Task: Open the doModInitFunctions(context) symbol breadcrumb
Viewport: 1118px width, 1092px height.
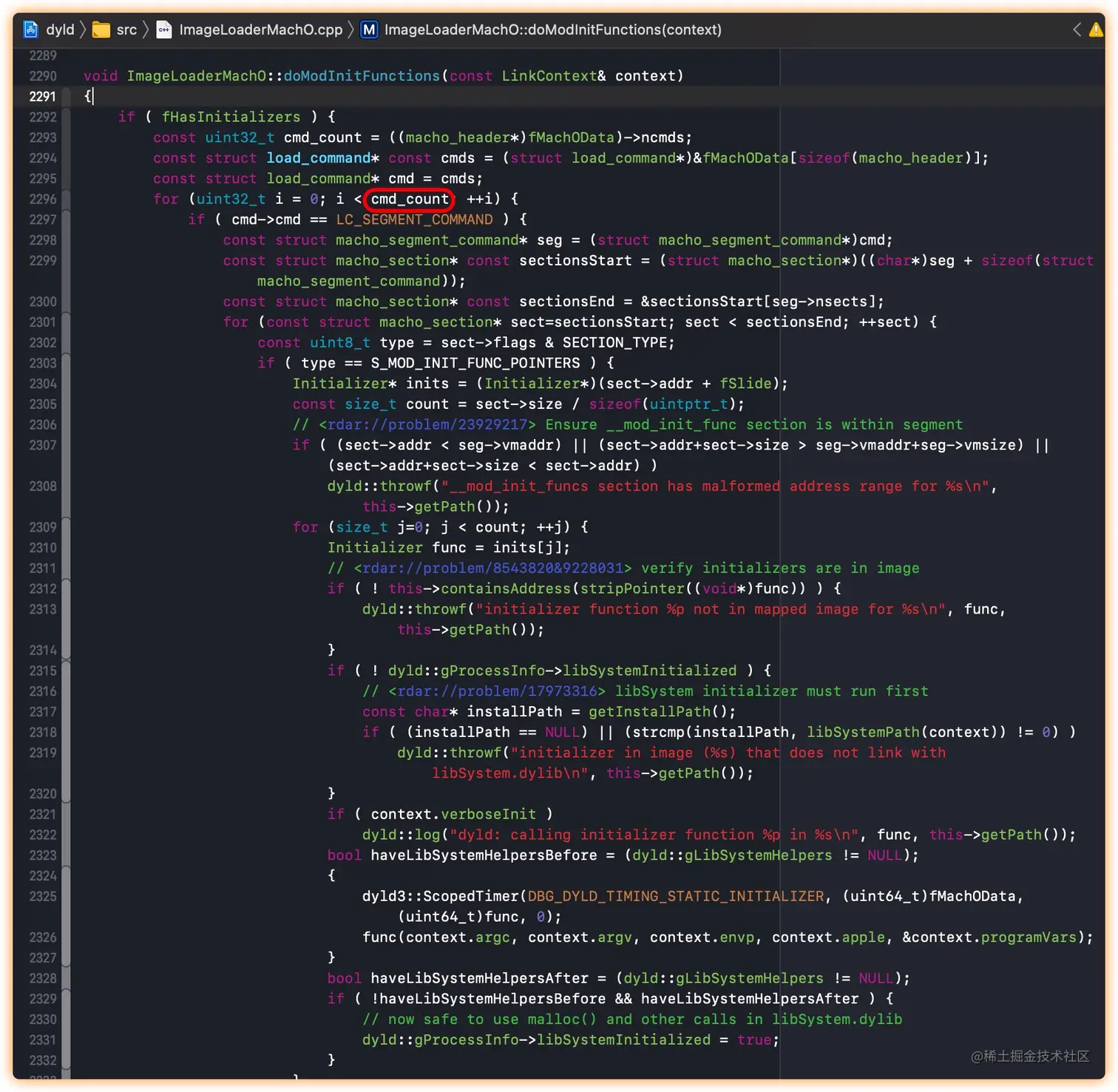Action: pyautogui.click(x=553, y=30)
